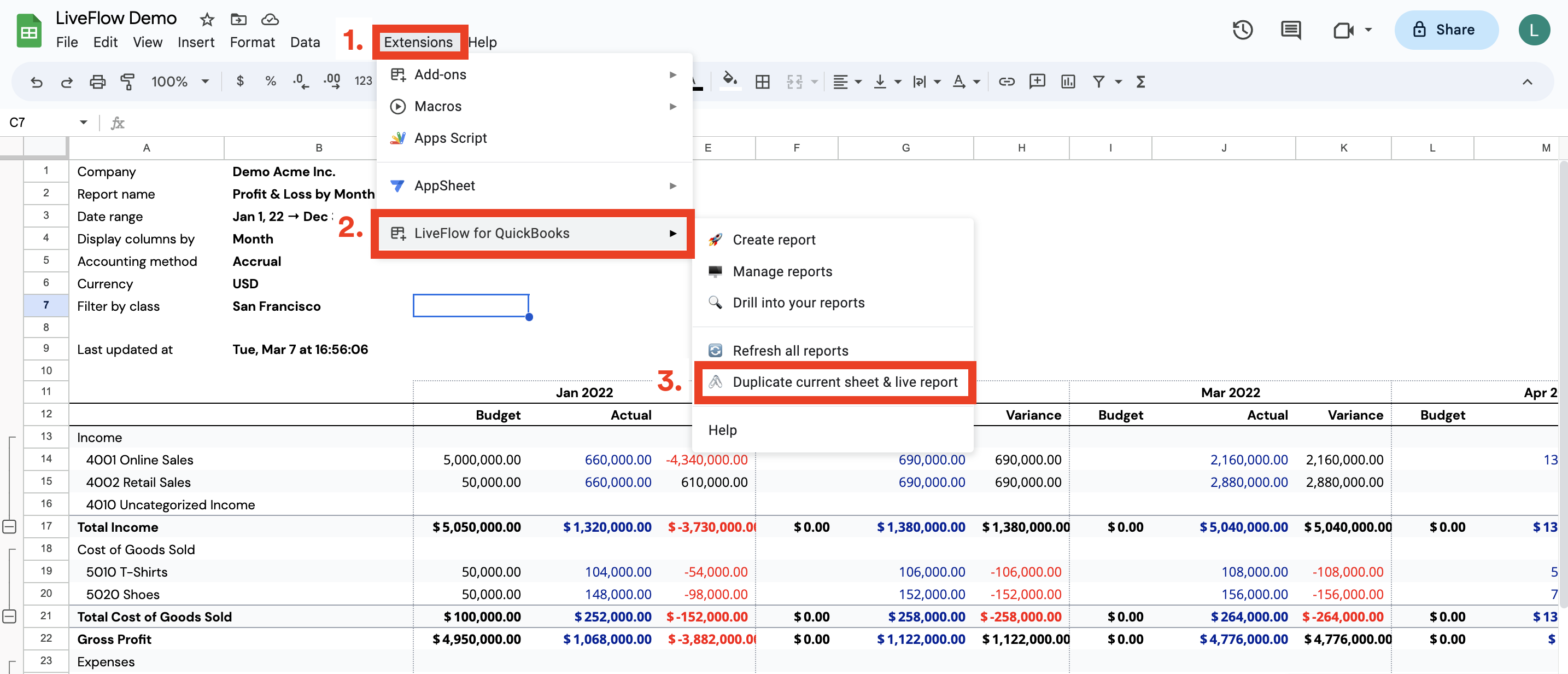Viewport: 1568px width, 674px height.
Task: Open more number formats 123
Action: pos(364,81)
